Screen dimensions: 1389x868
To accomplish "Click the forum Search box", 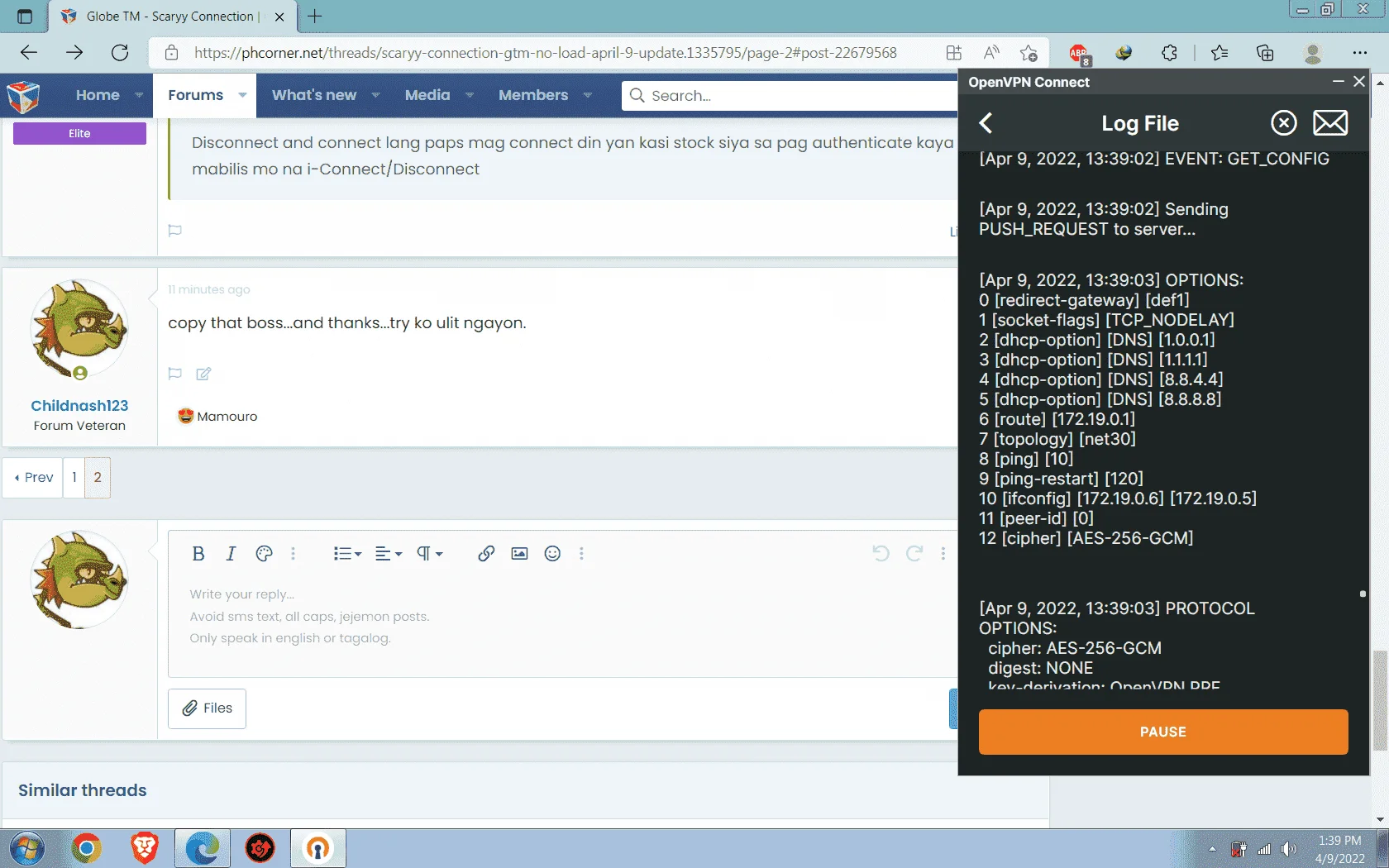I will click(x=790, y=95).
